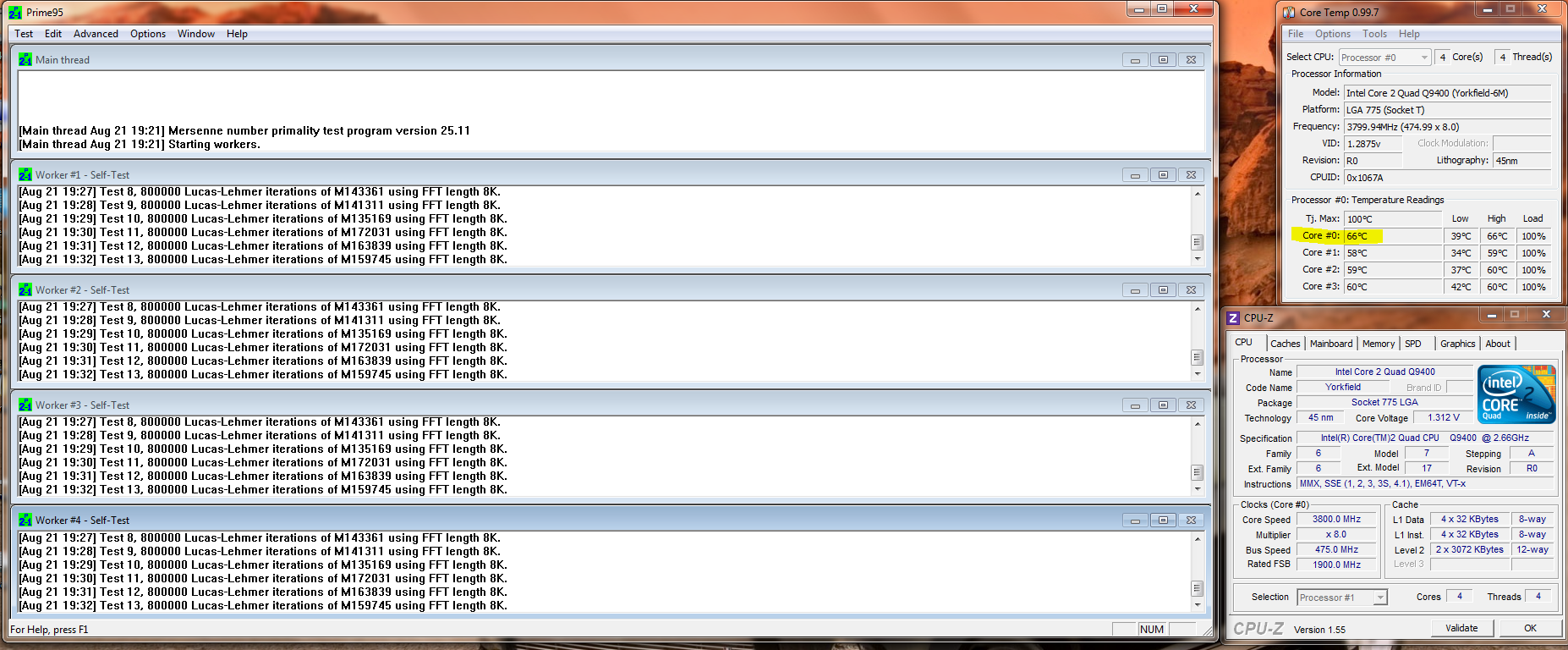Screen dimensions: 1568x650
Task: Open the Prime95 Window menu
Action: [x=196, y=34]
